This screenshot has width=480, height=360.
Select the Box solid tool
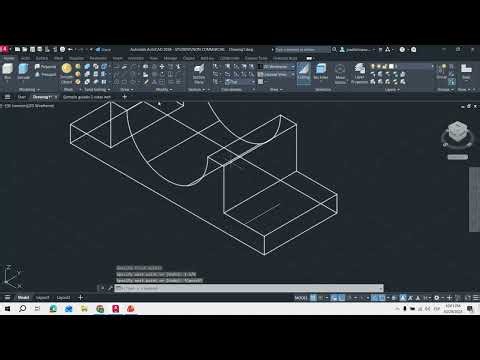tap(7, 72)
